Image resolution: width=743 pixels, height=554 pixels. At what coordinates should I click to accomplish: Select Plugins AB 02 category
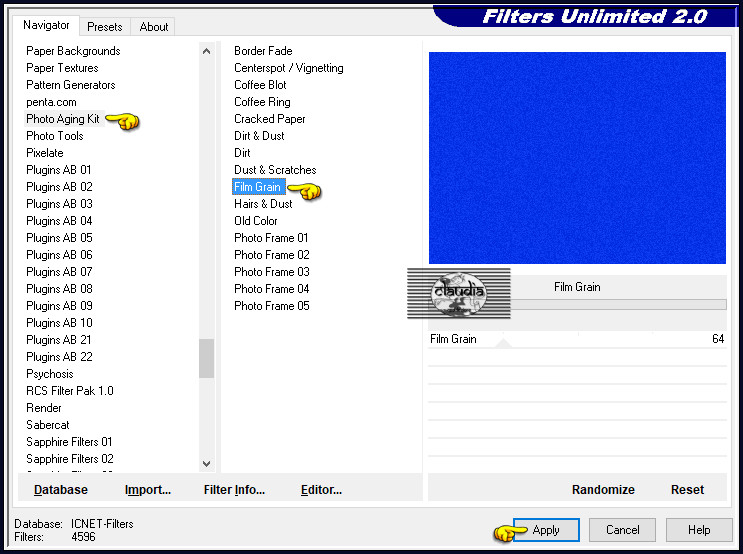[x=59, y=187]
